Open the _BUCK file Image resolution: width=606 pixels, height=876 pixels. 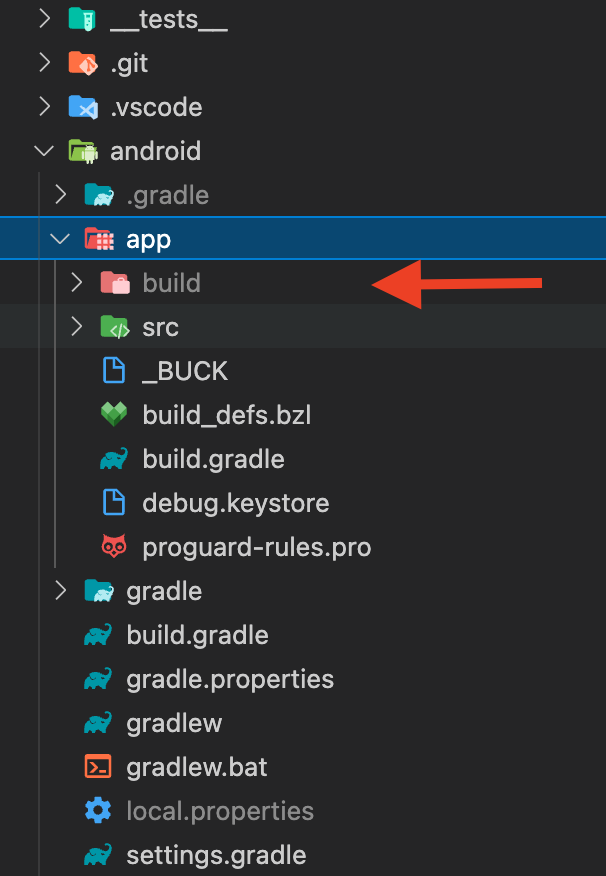pos(185,371)
